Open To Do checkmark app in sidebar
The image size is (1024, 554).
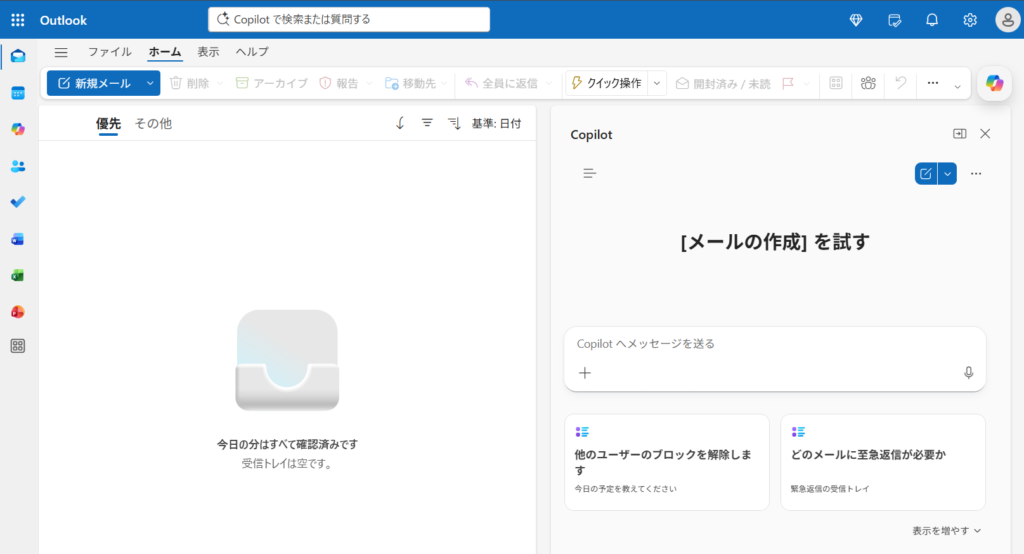click(x=18, y=202)
